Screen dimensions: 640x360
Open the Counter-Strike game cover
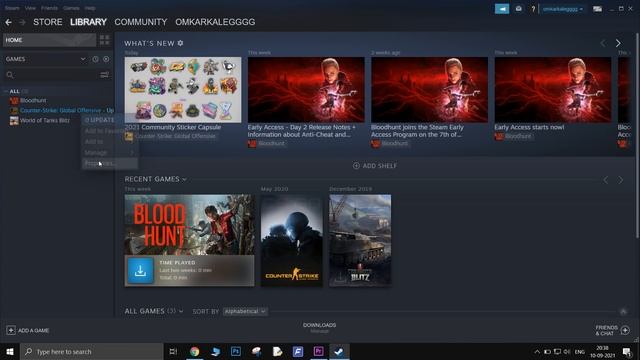[291, 240]
